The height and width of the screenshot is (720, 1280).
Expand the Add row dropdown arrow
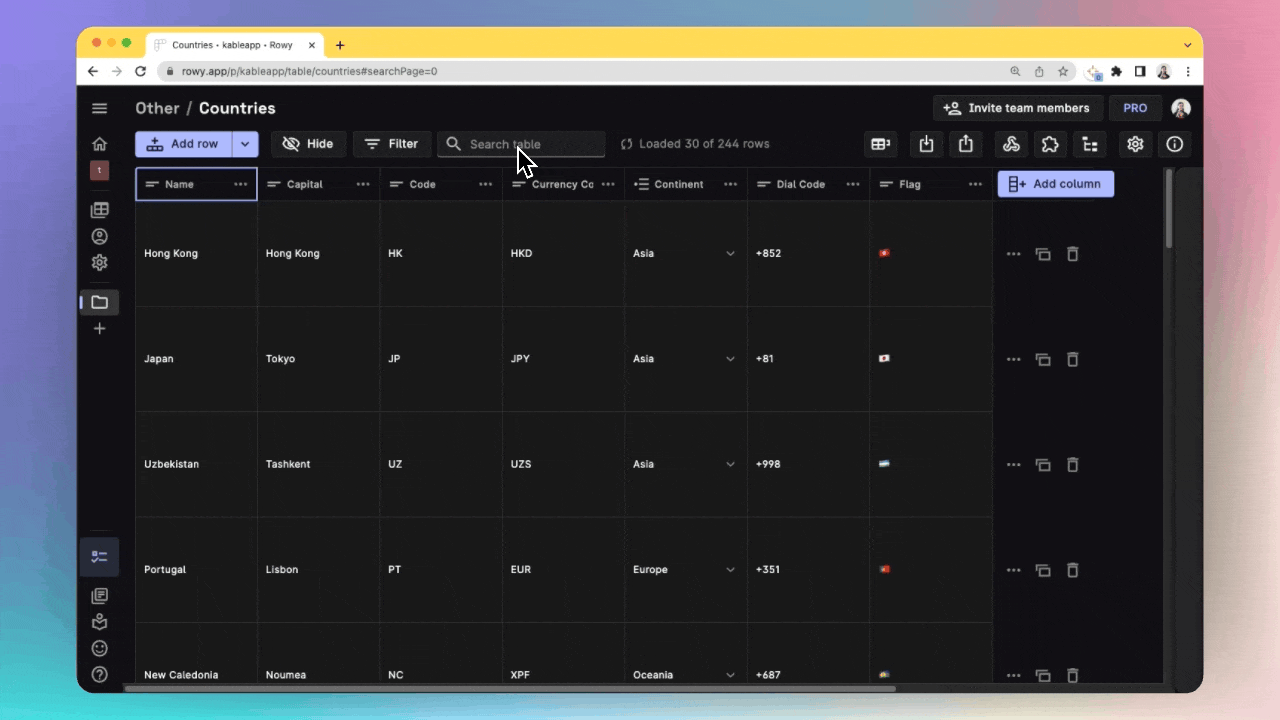click(x=245, y=144)
